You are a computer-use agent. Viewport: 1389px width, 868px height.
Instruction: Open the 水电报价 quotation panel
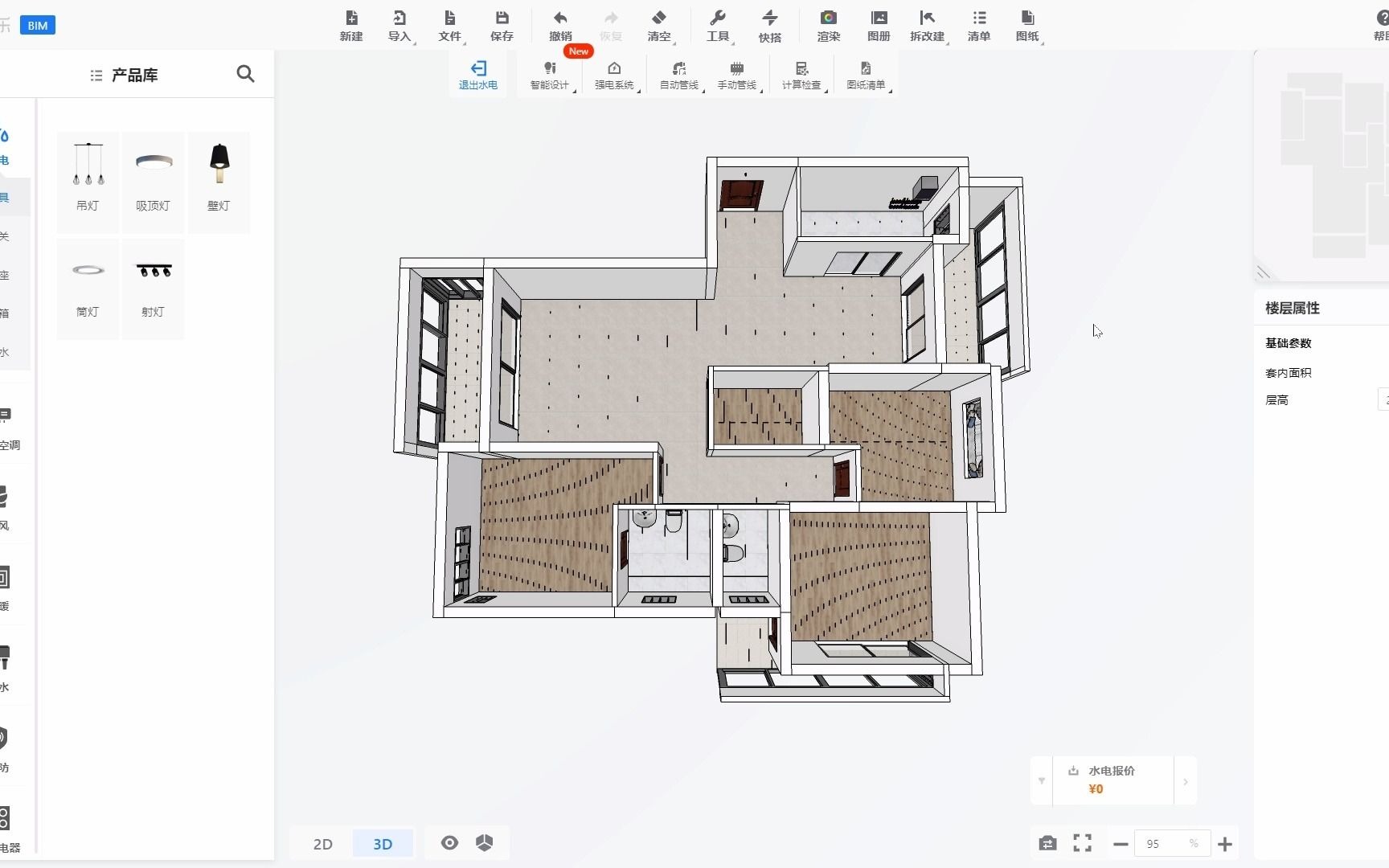point(1112,780)
